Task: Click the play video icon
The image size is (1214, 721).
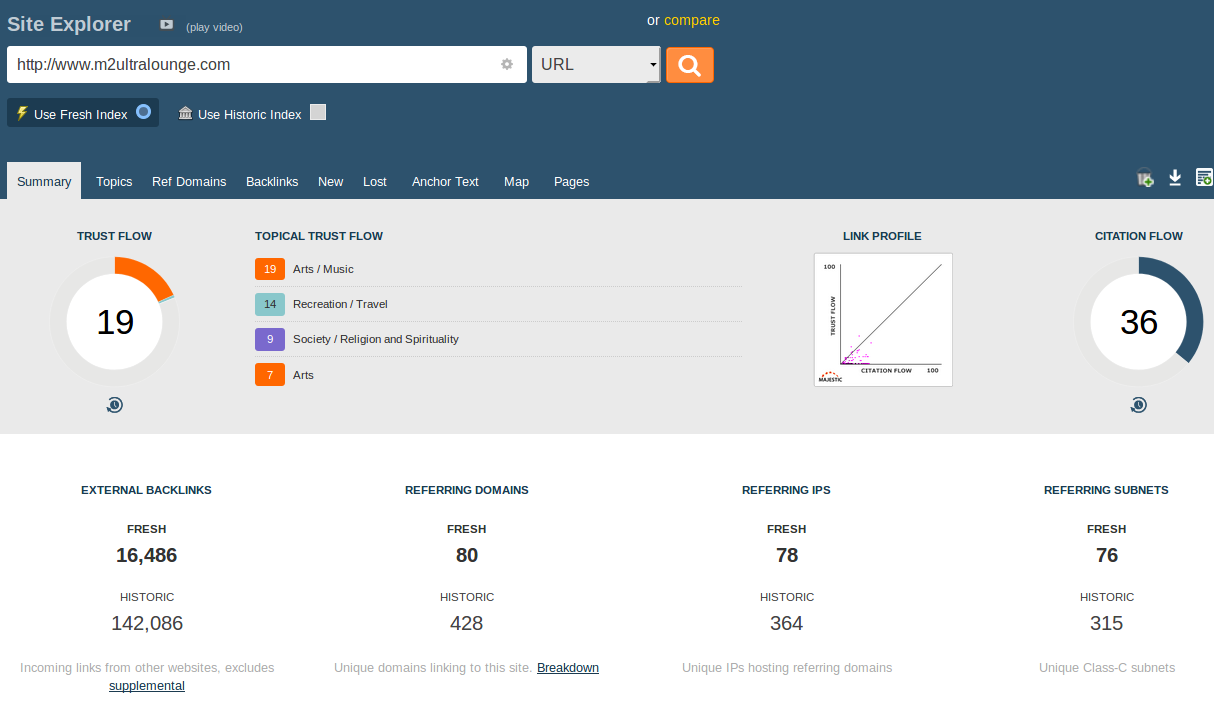Action: click(x=167, y=25)
